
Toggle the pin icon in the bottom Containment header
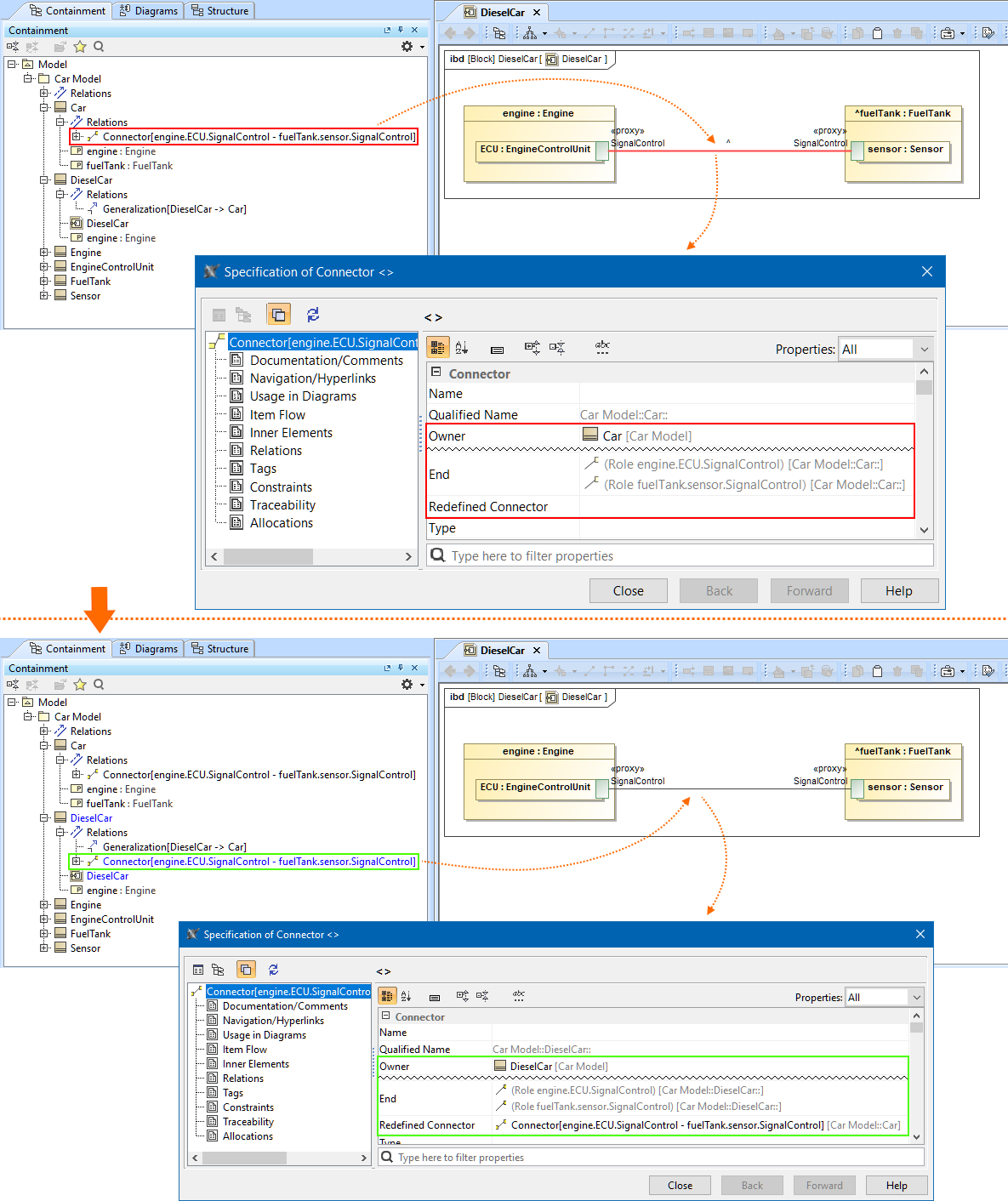[401, 669]
